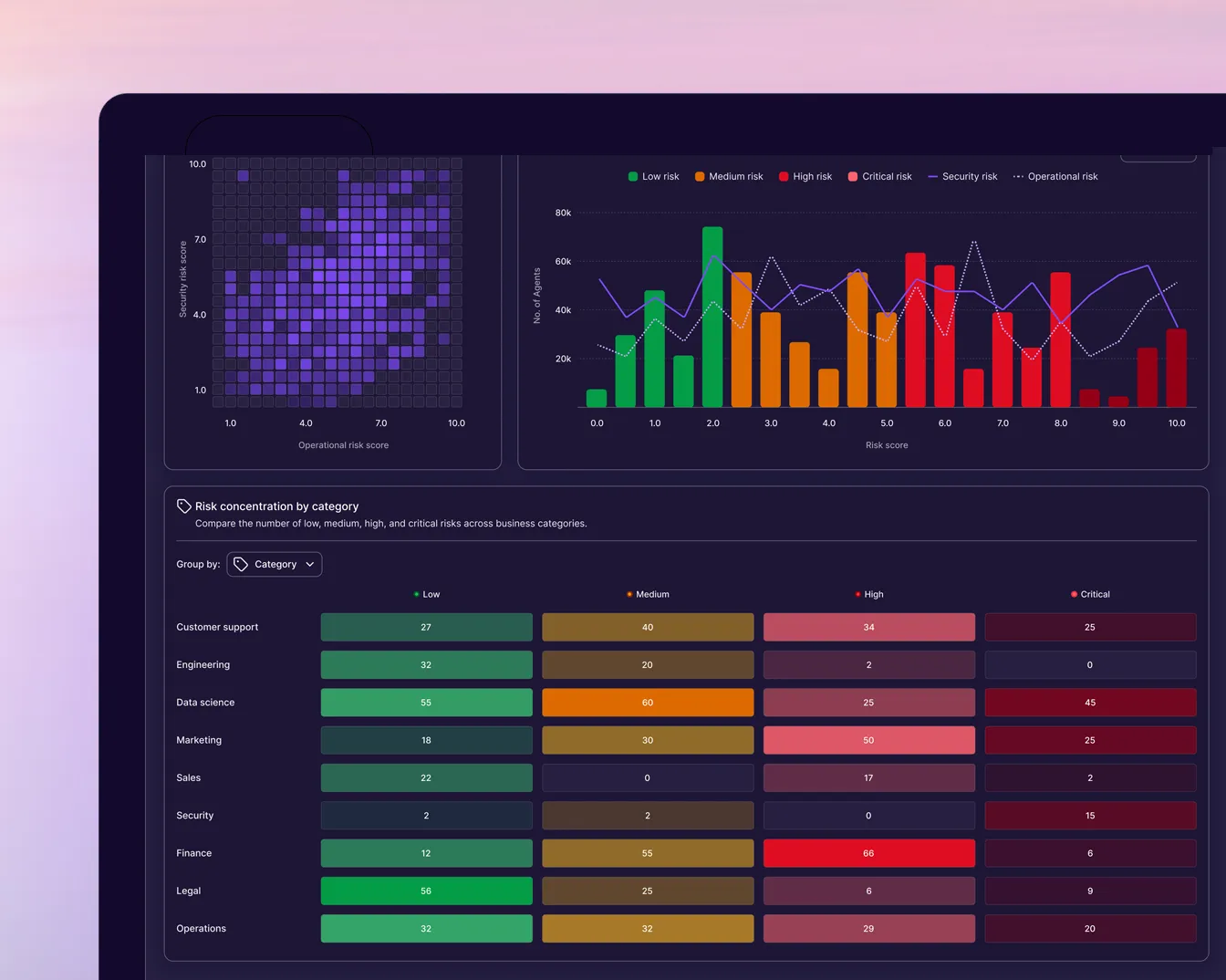The image size is (1226, 980).
Task: Select Legal Critical cell 9
Action: 1090,891
